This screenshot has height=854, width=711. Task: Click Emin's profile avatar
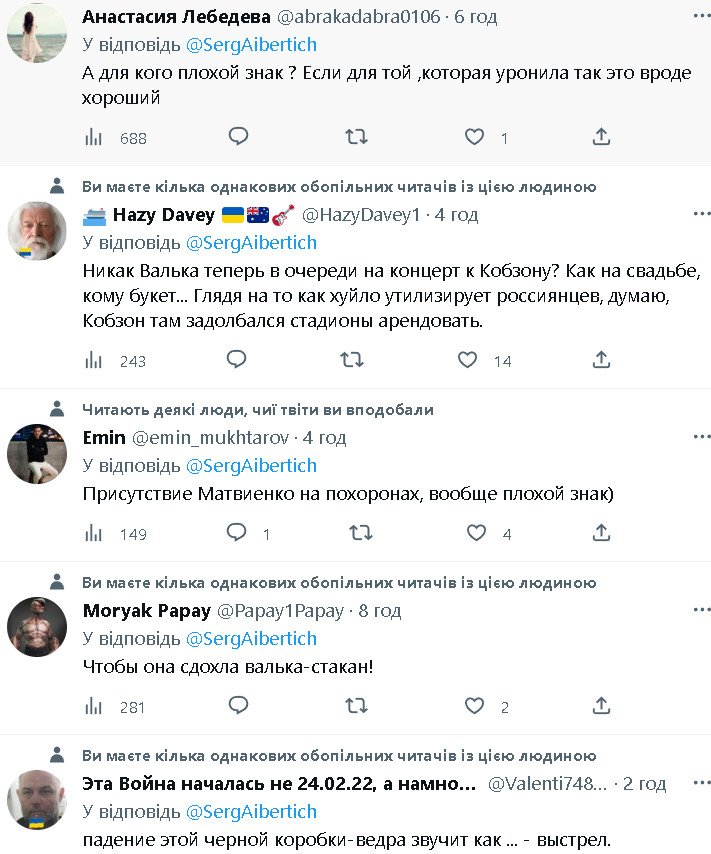(x=37, y=454)
